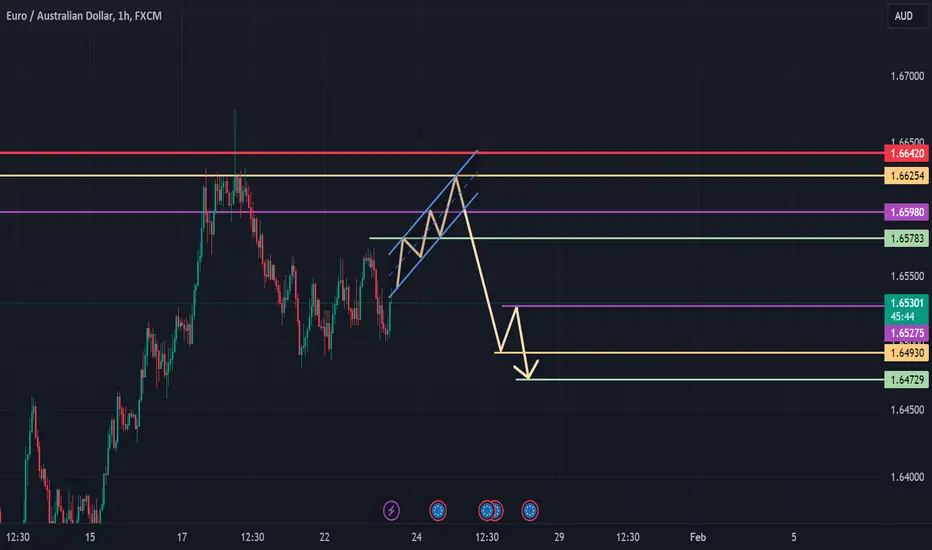Open the Euro event icon beside the lightning icon

pos(438,510)
